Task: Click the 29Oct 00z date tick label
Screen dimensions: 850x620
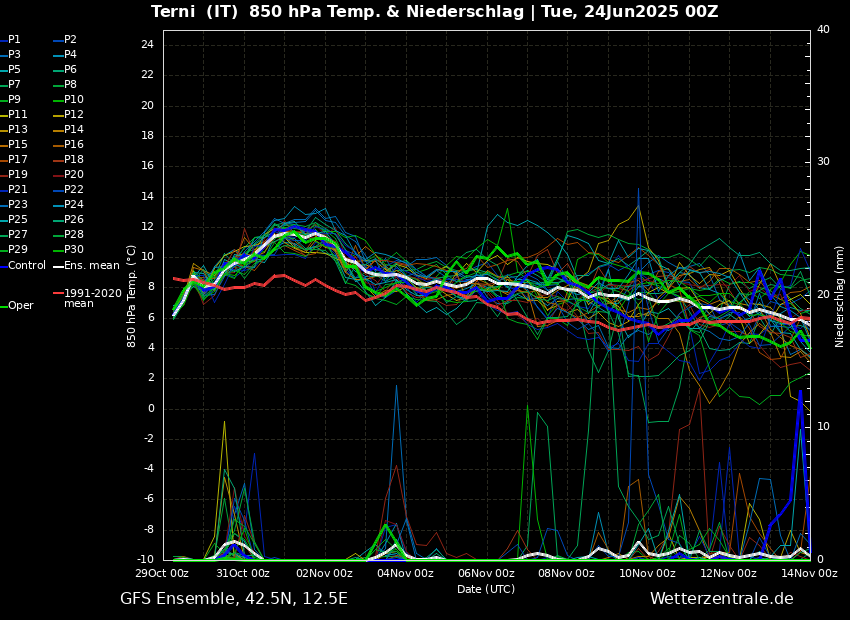Action: click(x=162, y=573)
